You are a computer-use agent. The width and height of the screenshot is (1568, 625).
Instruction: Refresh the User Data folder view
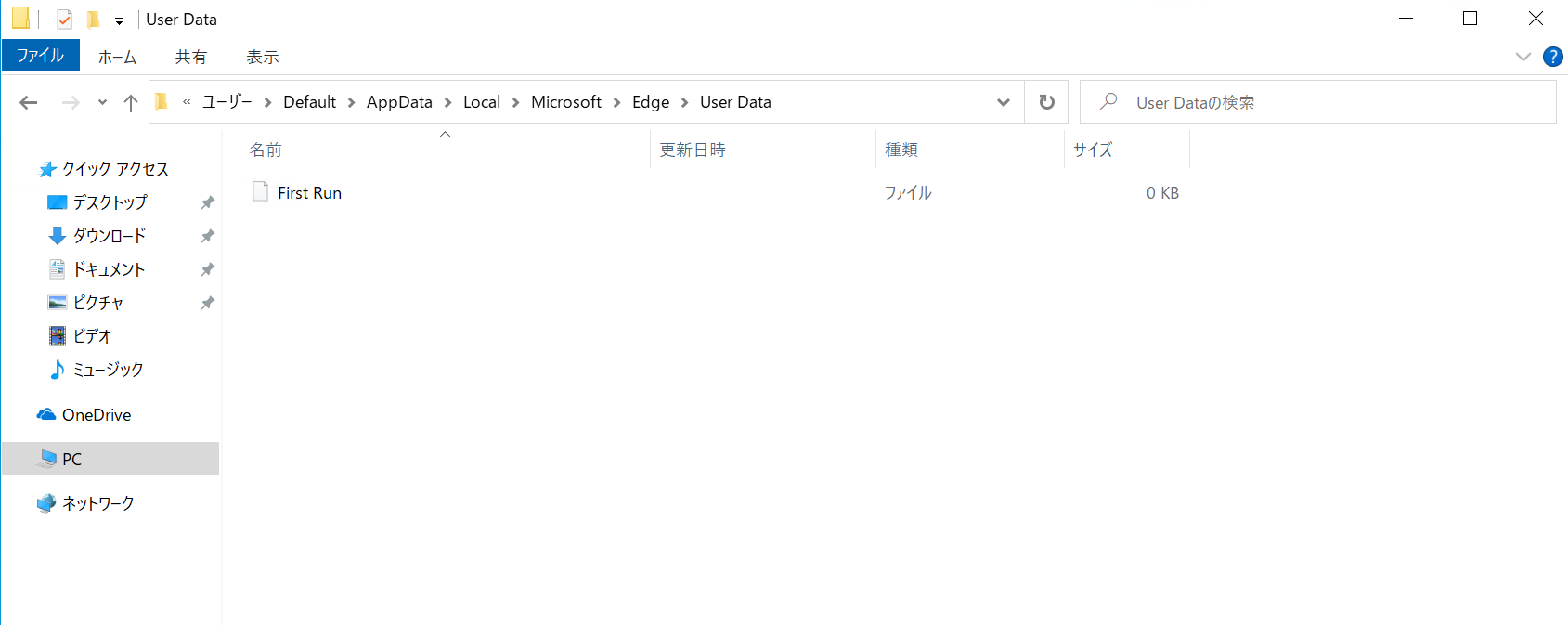[x=1046, y=102]
